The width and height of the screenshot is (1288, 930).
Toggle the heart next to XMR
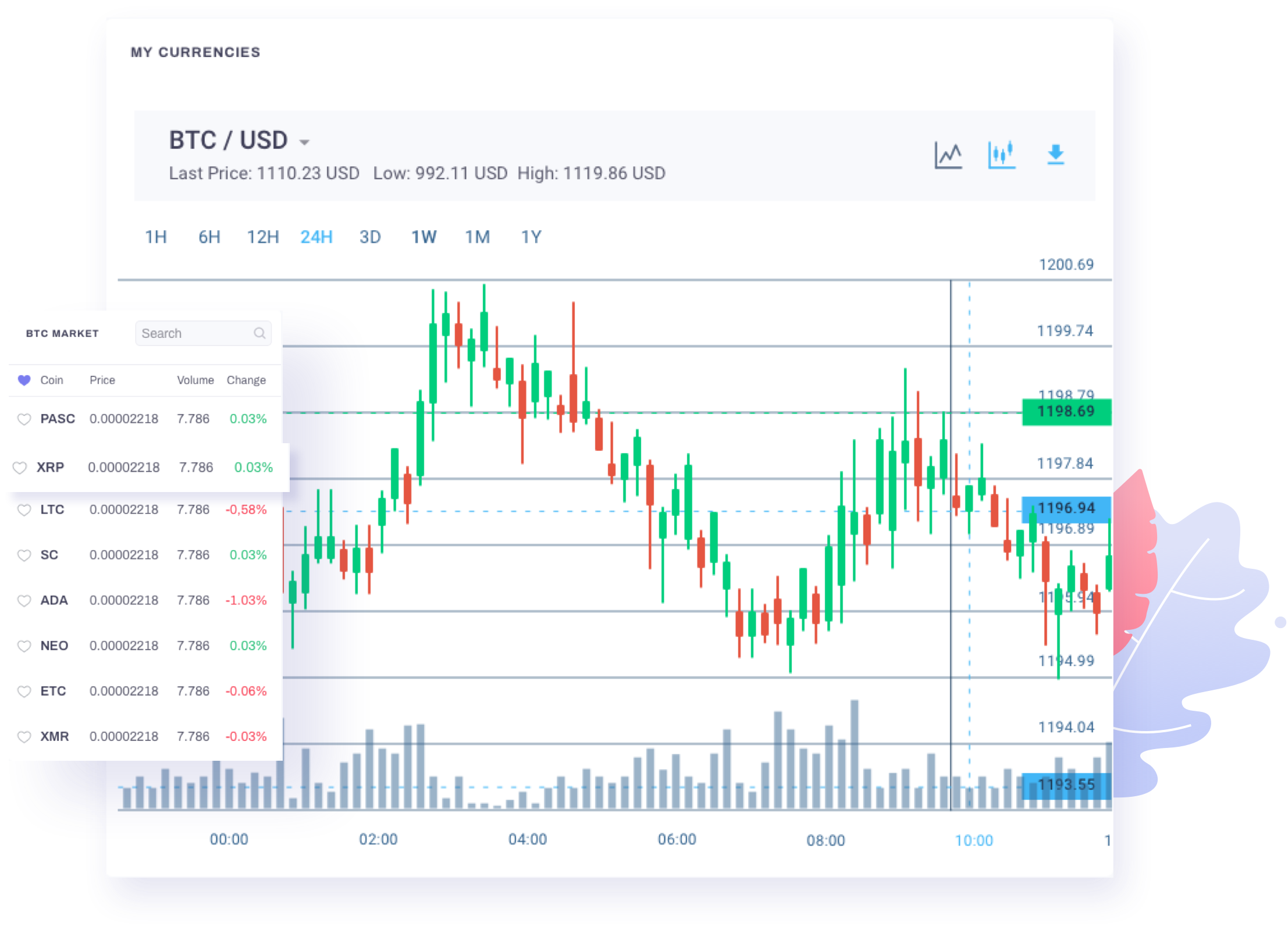click(x=25, y=736)
